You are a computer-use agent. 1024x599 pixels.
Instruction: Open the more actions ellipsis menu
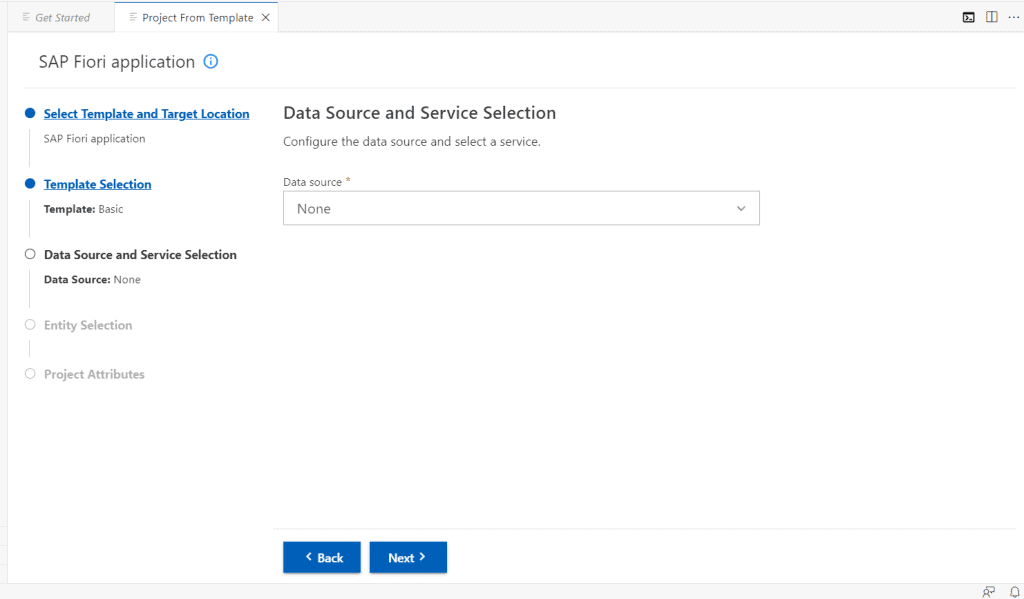(1014, 18)
